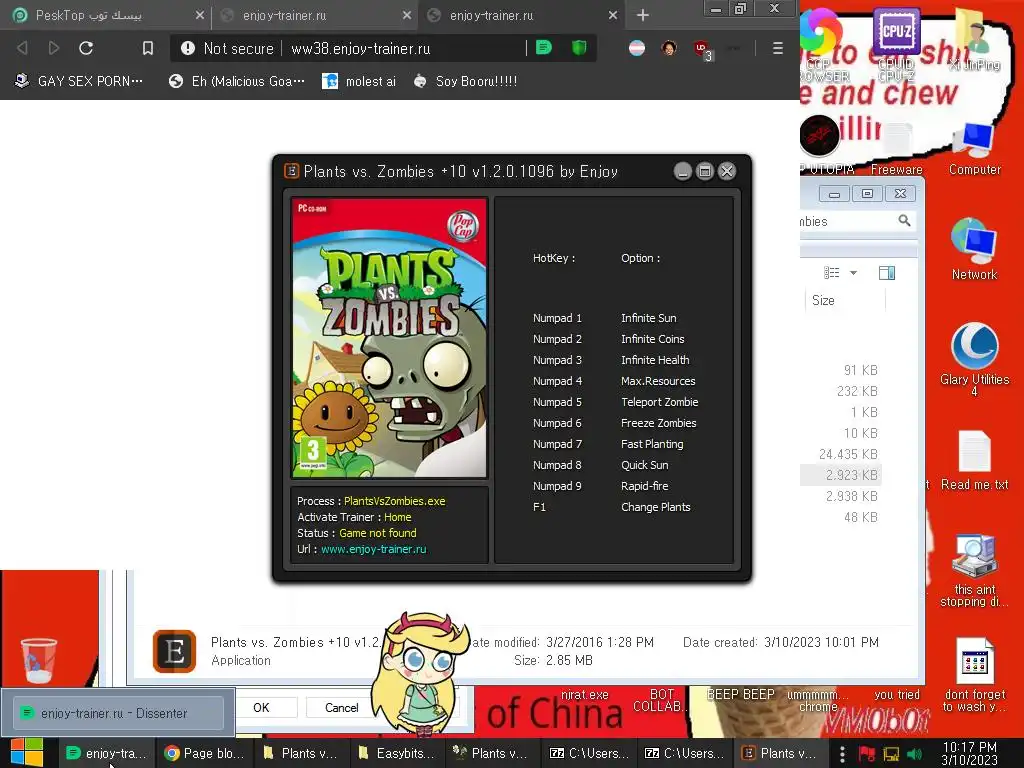Select the highlighted 2,923 KB file row
The width and height of the screenshot is (1024, 768).
pos(841,475)
